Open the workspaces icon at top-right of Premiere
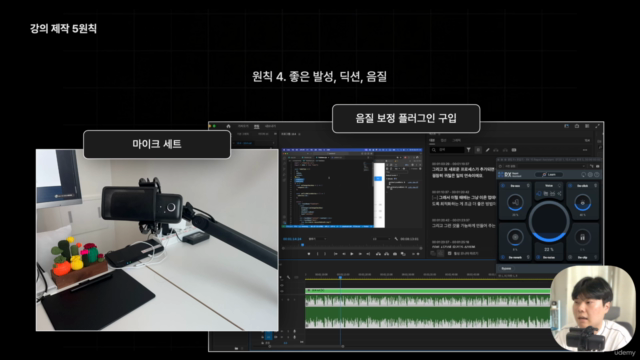The height and width of the screenshot is (360, 640). pyautogui.click(x=567, y=126)
